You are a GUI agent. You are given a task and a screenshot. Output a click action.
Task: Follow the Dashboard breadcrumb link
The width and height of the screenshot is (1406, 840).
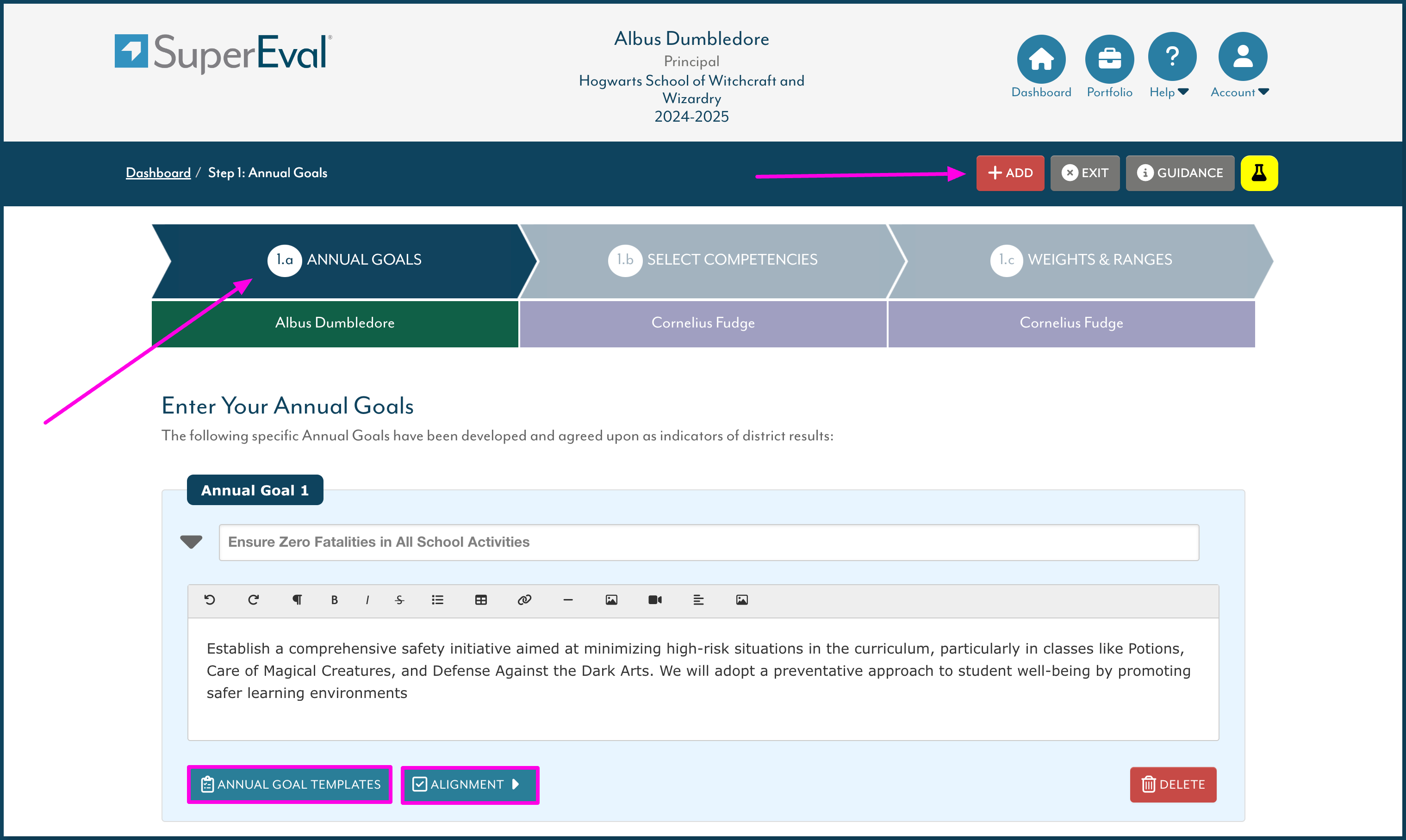158,173
